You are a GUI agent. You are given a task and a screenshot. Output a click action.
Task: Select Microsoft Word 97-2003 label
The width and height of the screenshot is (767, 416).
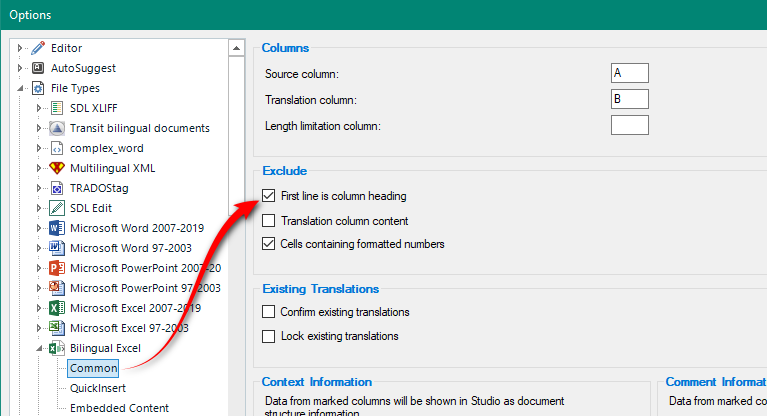131,248
